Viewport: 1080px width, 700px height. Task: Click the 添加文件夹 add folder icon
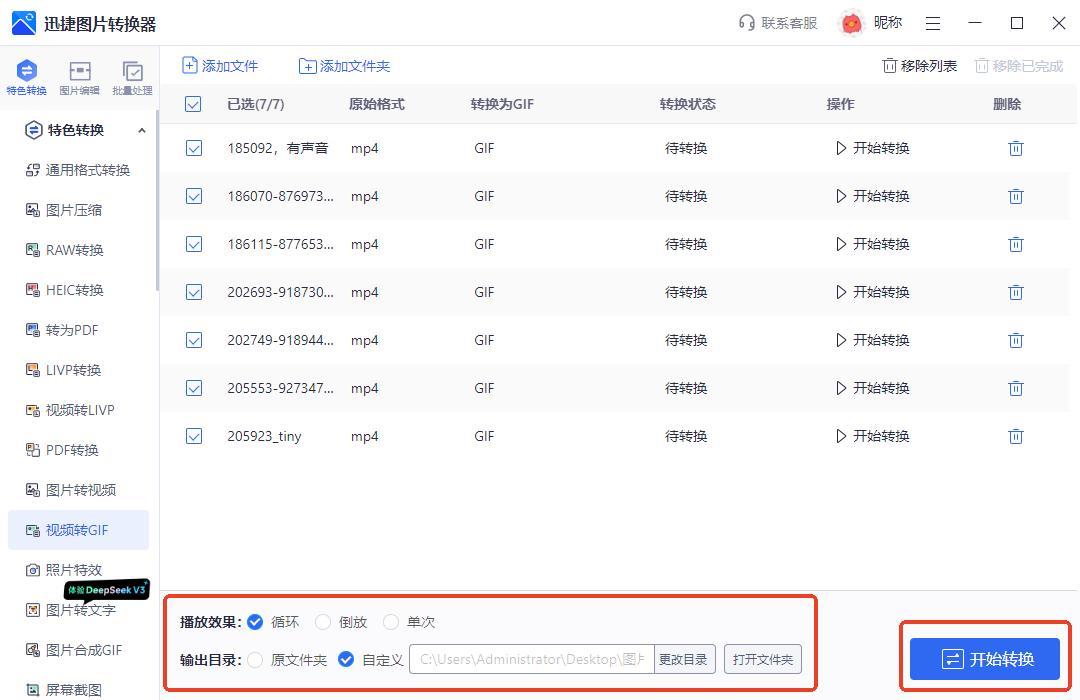click(x=307, y=66)
